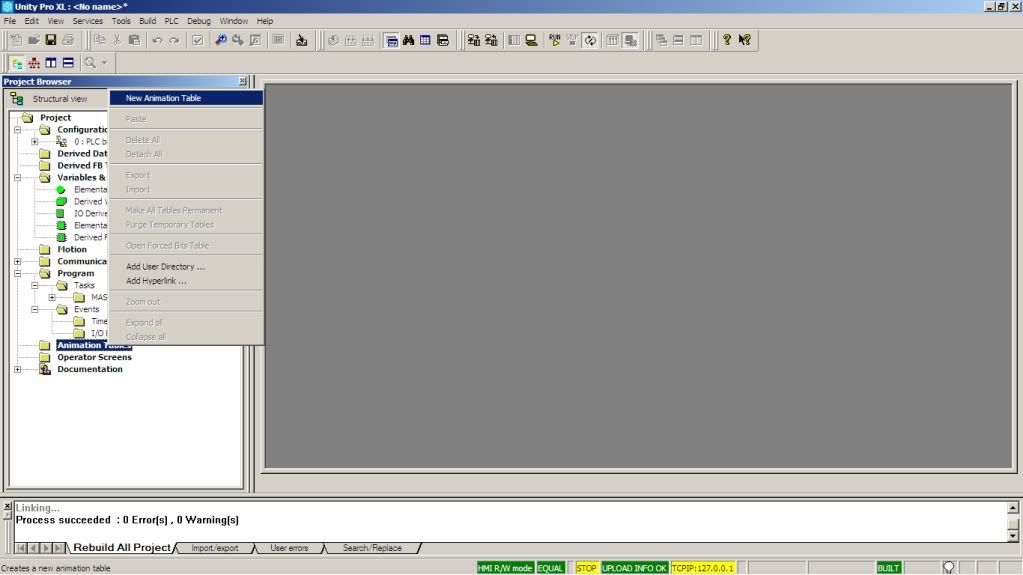Image resolution: width=1023 pixels, height=575 pixels.
Task: Click the What's This pointer help icon
Action: tap(744, 40)
